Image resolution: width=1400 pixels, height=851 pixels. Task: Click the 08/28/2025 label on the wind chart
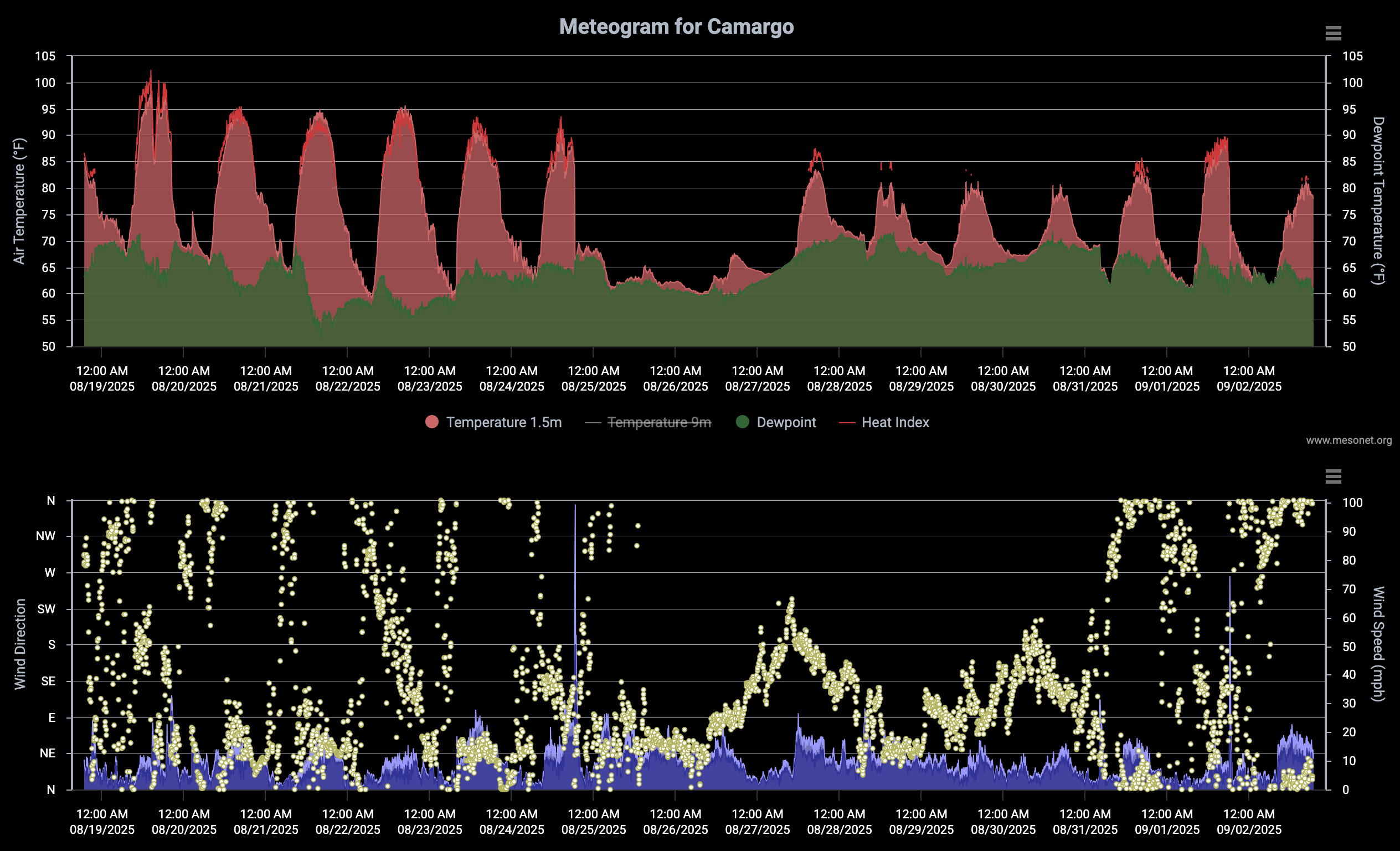tap(839, 829)
